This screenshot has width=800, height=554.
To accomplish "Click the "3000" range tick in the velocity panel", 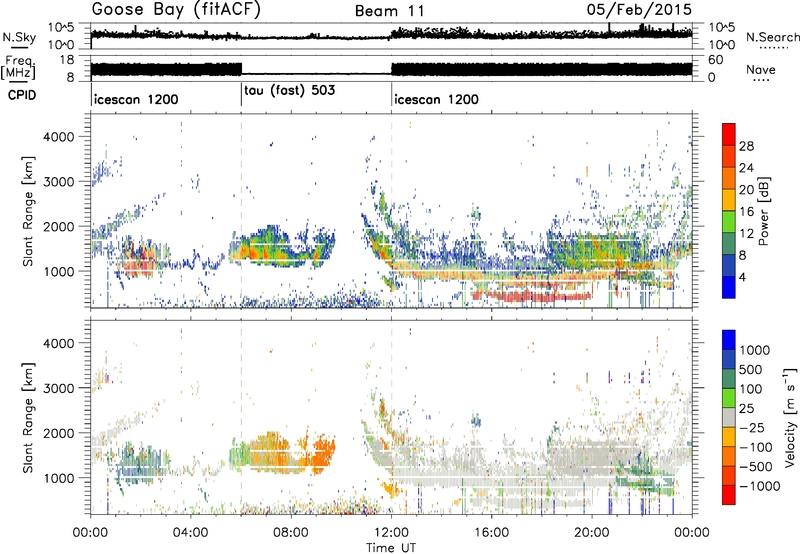I will coord(58,388).
